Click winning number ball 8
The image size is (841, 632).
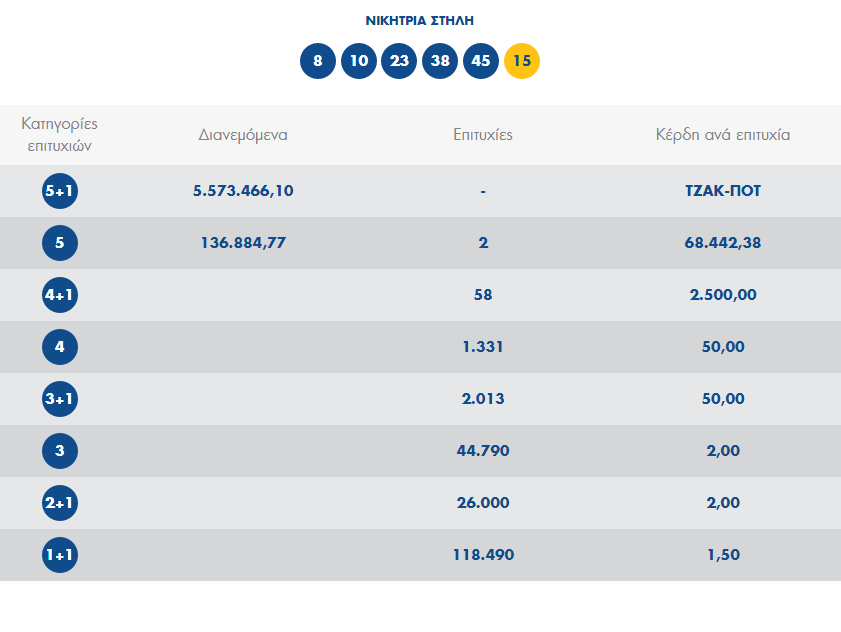pos(318,61)
